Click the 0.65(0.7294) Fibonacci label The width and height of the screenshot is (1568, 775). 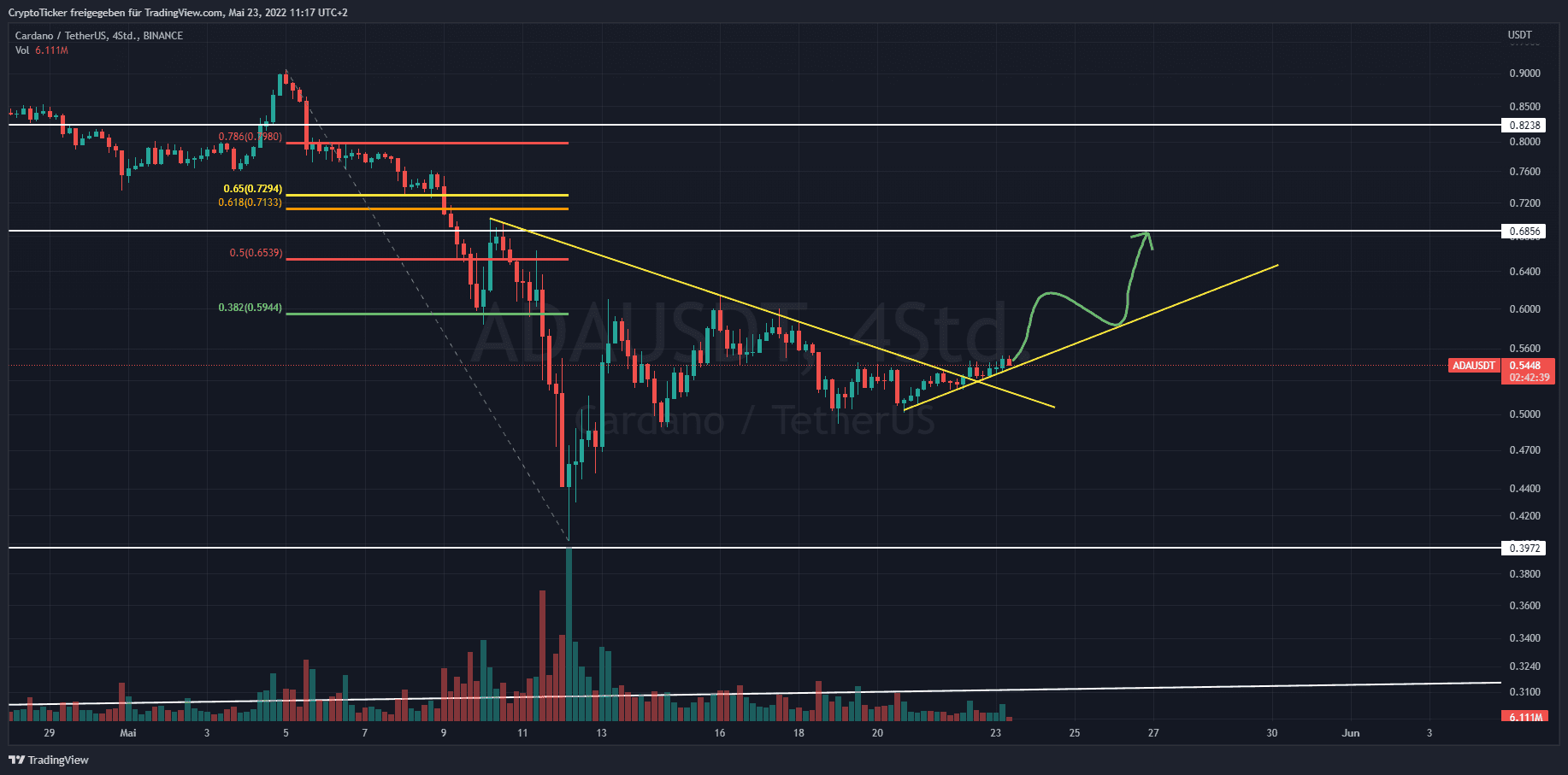pyautogui.click(x=252, y=189)
